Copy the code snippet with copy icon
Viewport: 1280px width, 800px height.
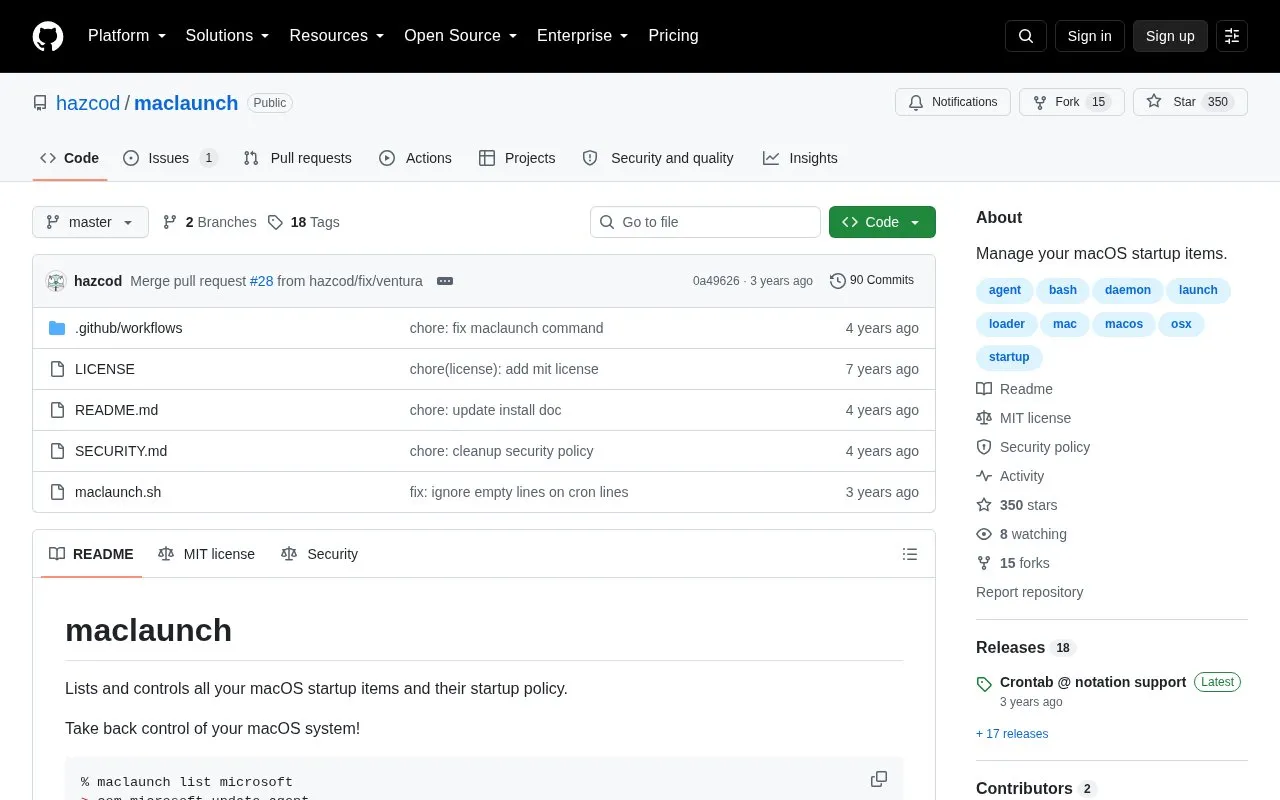(879, 779)
